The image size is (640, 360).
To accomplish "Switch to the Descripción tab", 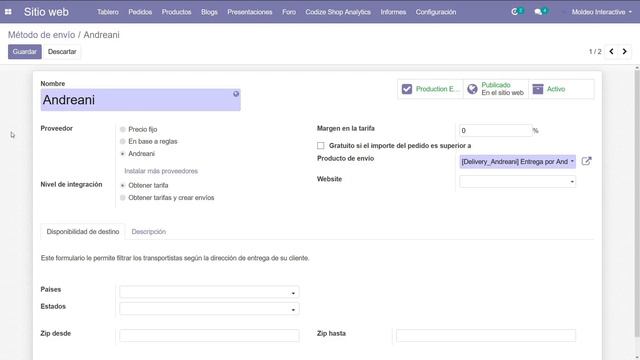I will [149, 231].
